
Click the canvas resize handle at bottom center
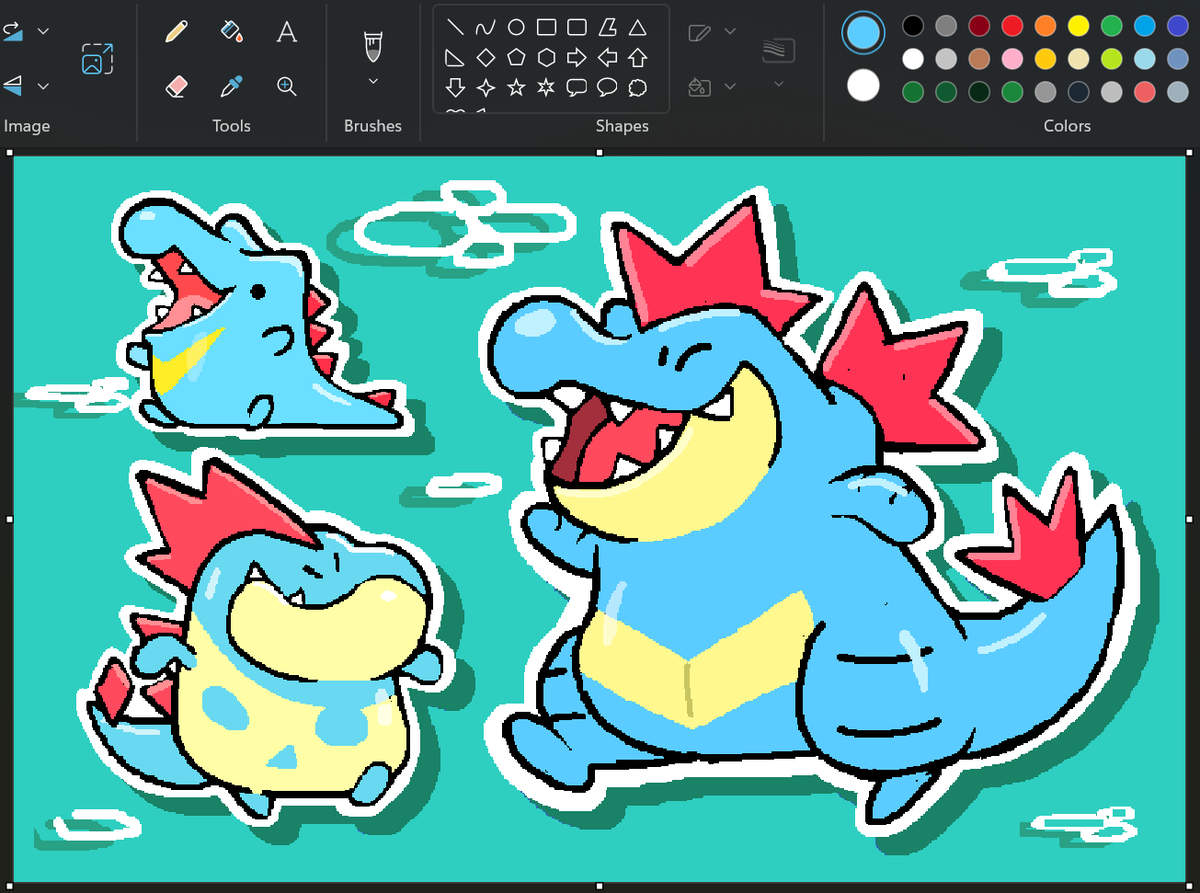601,884
